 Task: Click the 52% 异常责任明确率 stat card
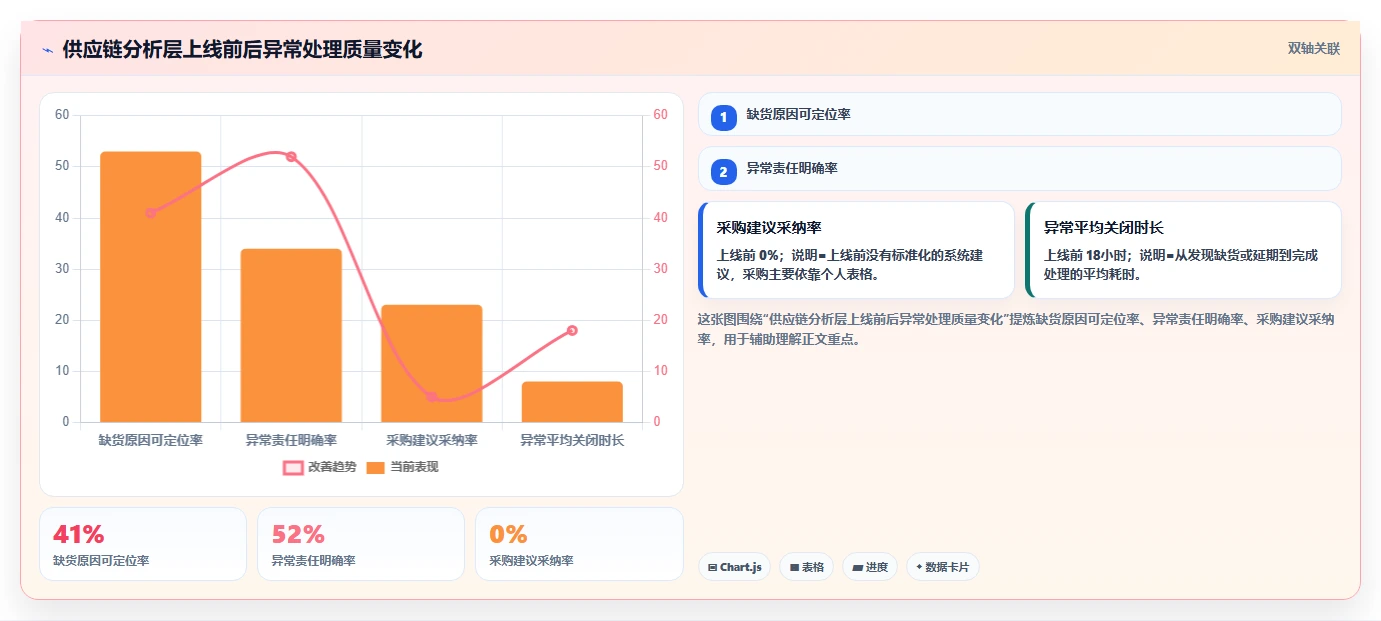coord(361,544)
